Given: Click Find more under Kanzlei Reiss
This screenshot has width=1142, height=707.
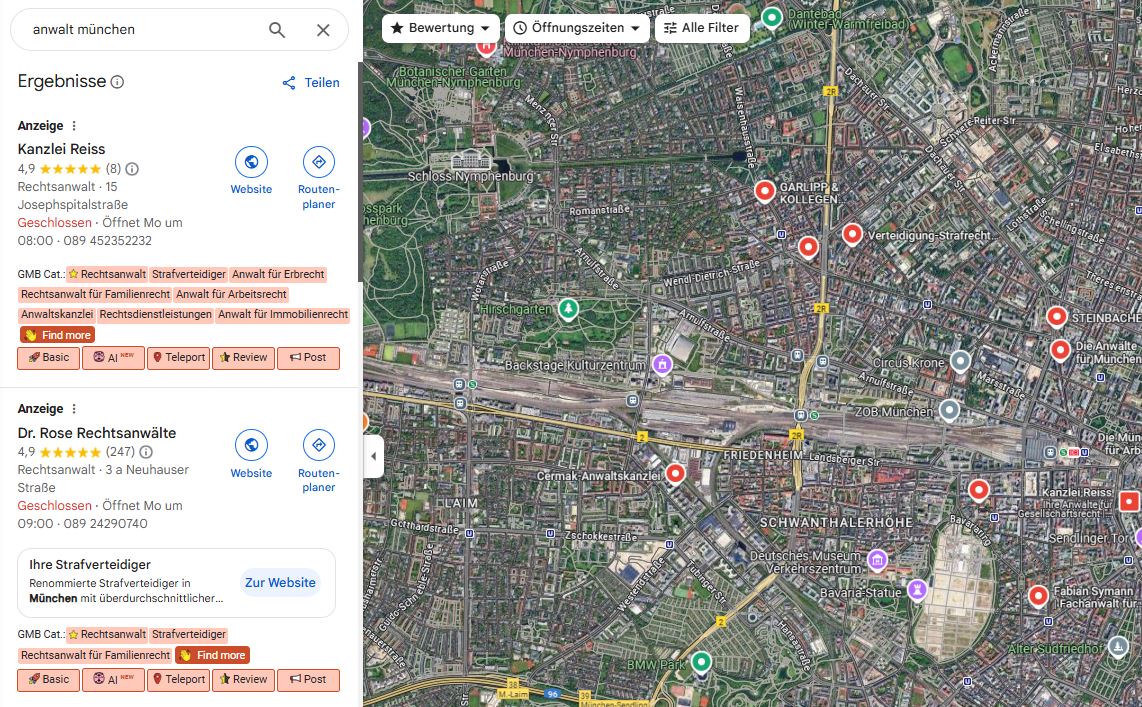Looking at the screenshot, I should [x=58, y=335].
